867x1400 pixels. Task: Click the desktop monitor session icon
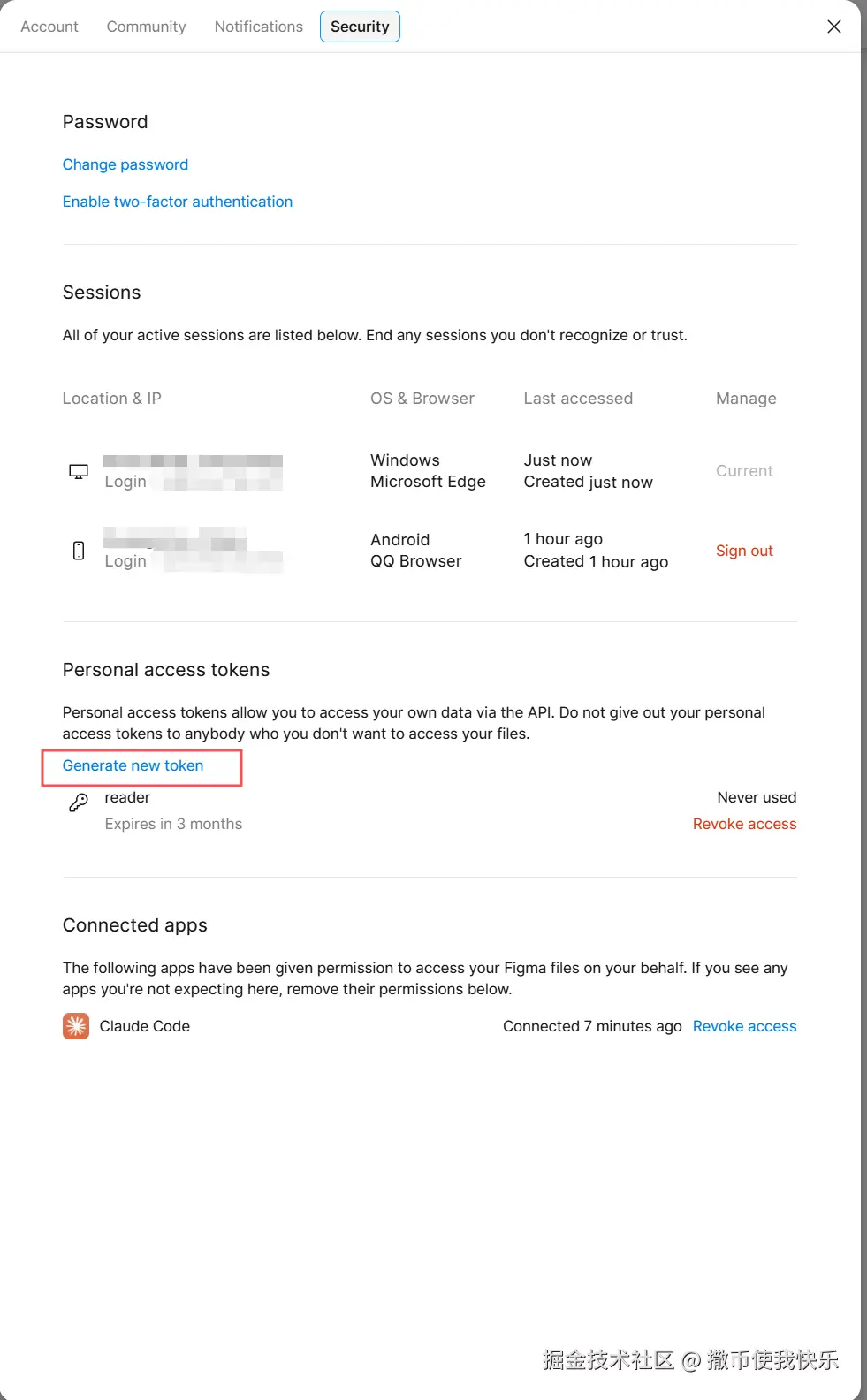[79, 471]
